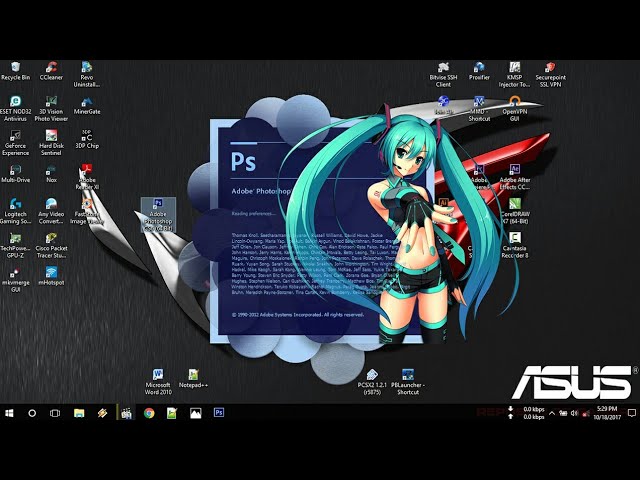The height and width of the screenshot is (480, 640).
Task: Click the MinerGate desktop shortcut
Action: 87,105
